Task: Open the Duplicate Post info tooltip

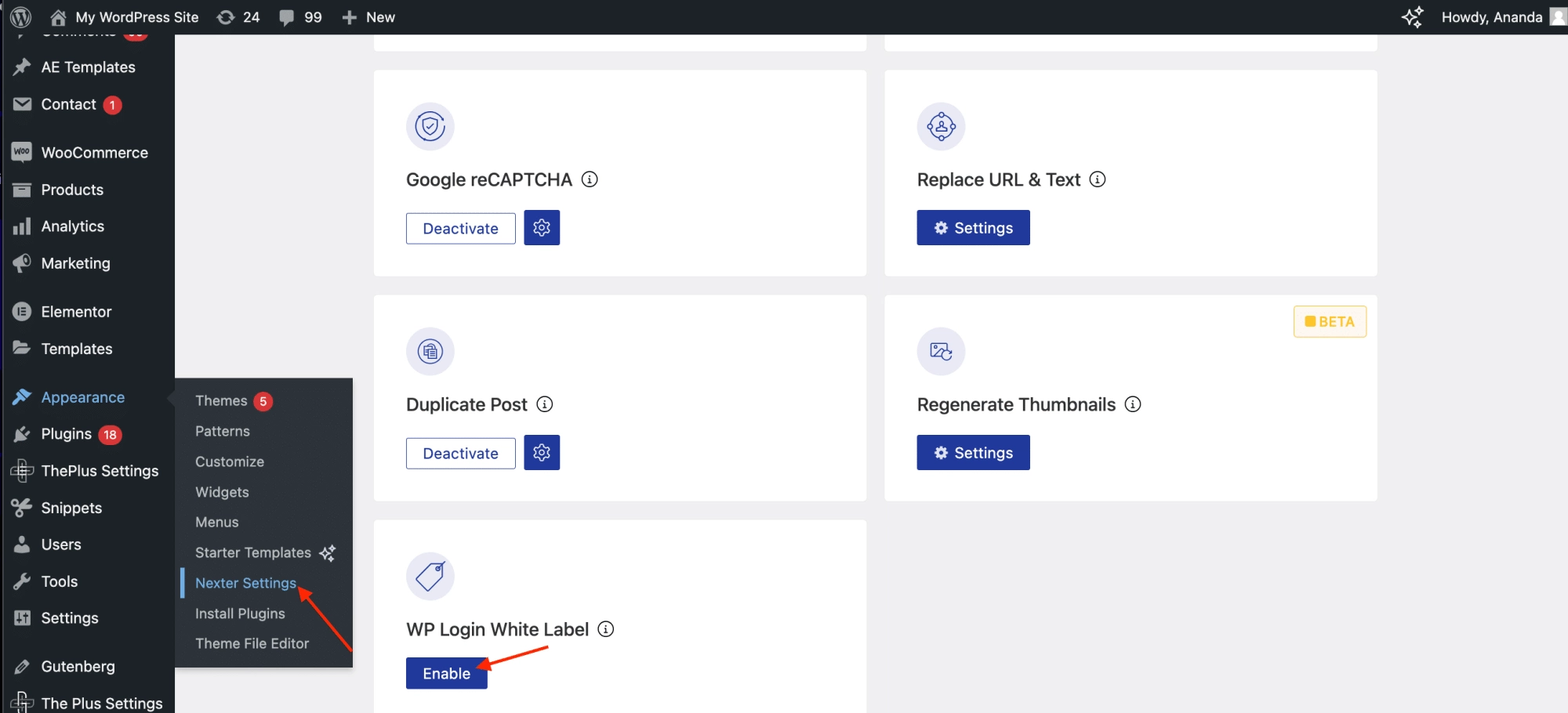Action: pos(545,404)
